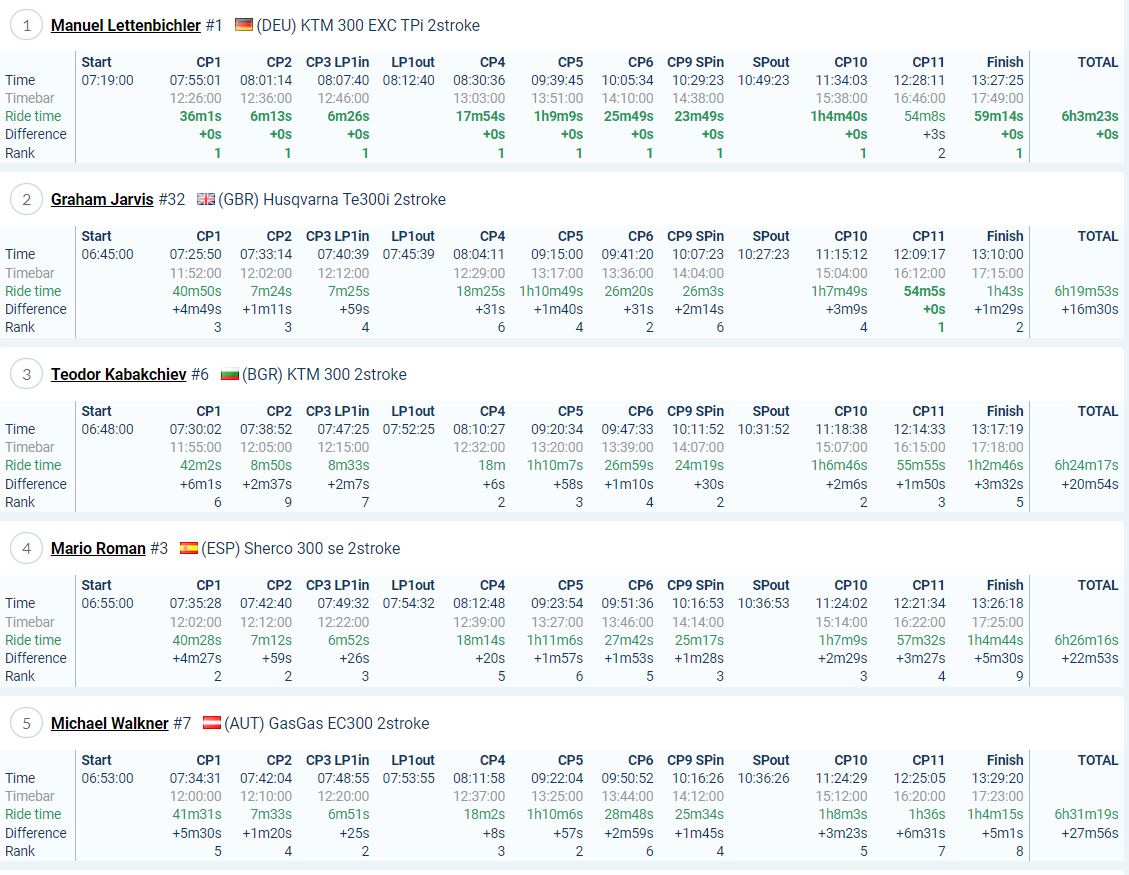
Task: Open Michael Walkner rider profile link
Action: click(109, 724)
